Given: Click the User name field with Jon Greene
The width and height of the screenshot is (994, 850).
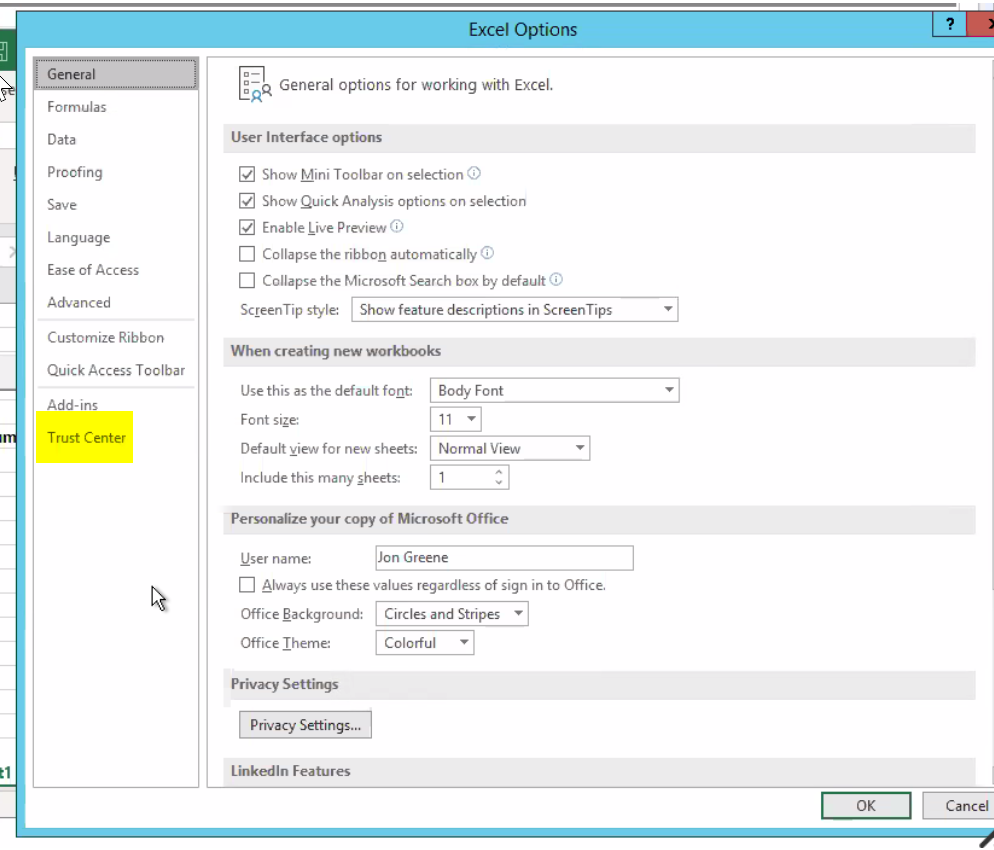Looking at the screenshot, I should click(x=504, y=558).
